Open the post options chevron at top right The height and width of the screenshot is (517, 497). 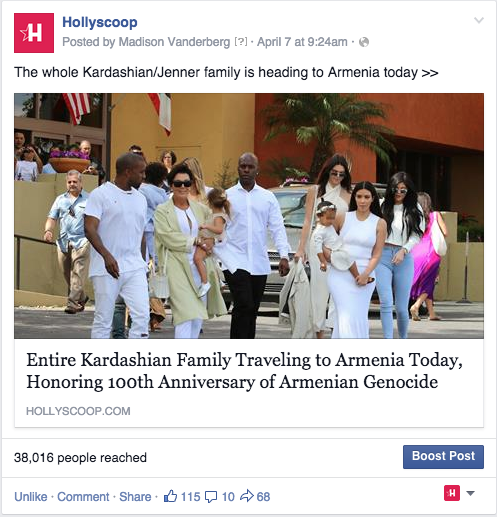pyautogui.click(x=479, y=21)
